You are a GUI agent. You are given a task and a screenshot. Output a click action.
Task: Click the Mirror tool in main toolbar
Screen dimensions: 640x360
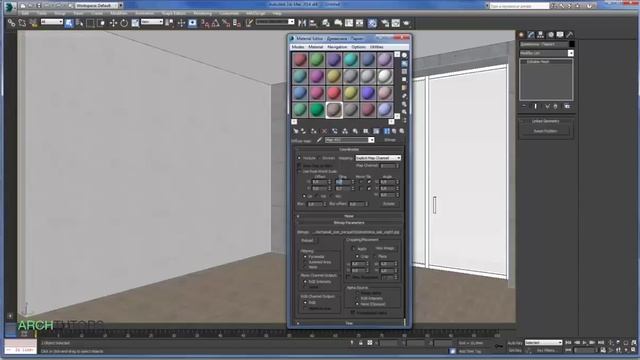coord(302,23)
